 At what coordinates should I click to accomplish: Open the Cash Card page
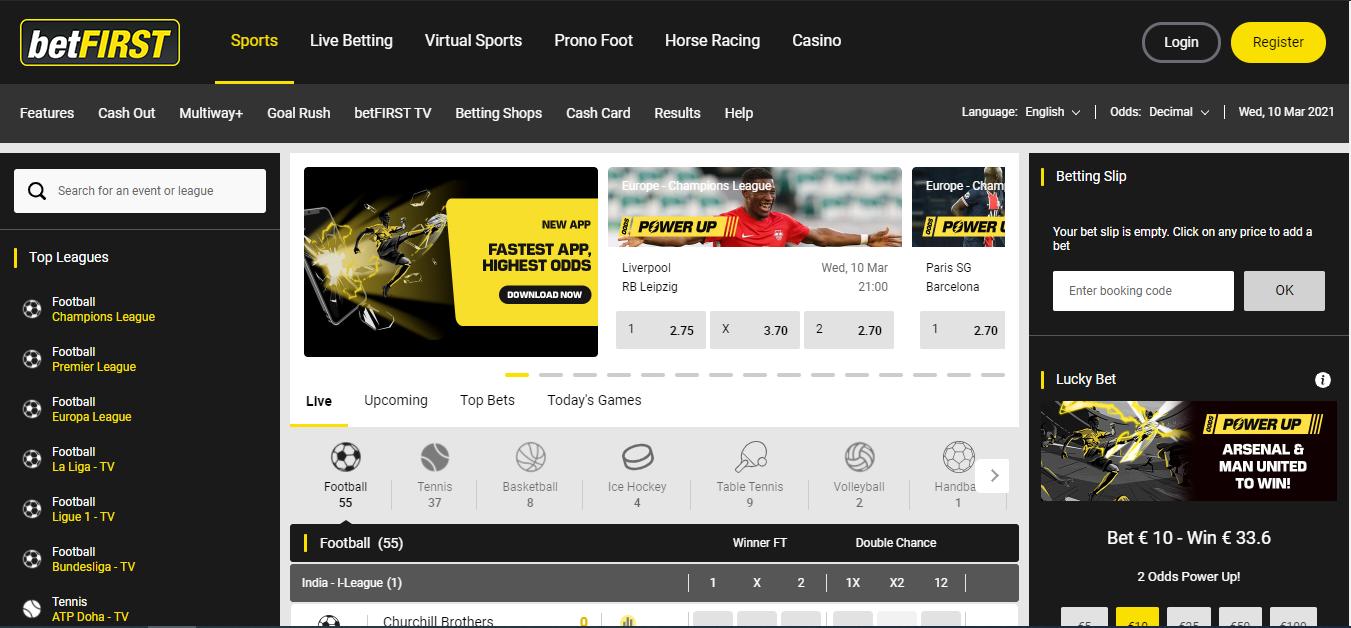point(598,113)
